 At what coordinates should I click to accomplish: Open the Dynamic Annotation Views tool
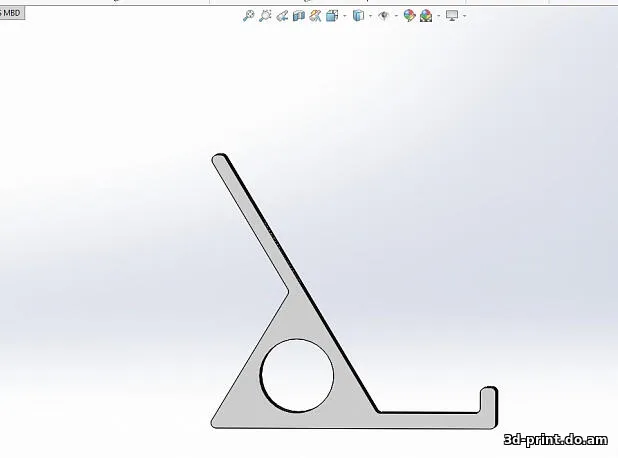pos(315,16)
